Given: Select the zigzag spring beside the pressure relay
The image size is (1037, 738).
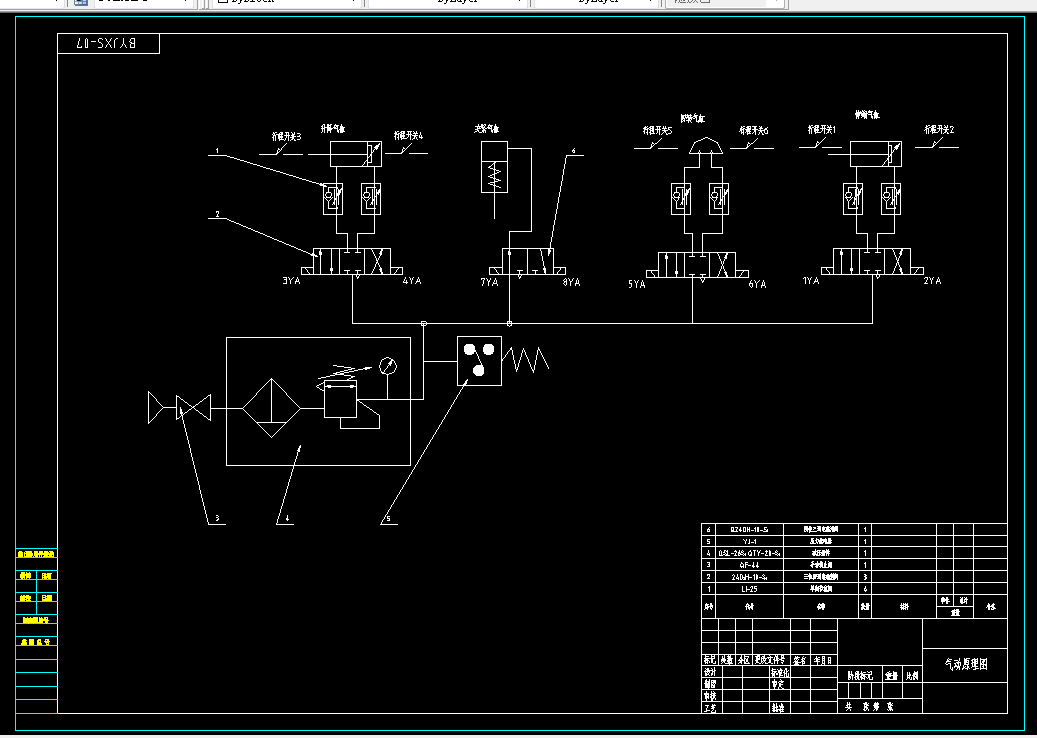Looking at the screenshot, I should point(526,360).
